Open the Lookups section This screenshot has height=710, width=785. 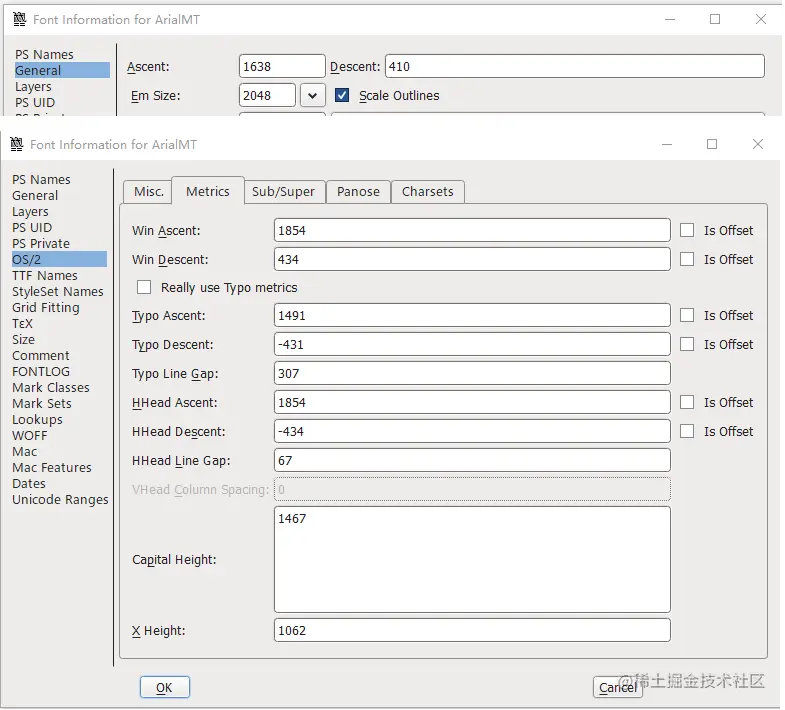click(x=37, y=420)
